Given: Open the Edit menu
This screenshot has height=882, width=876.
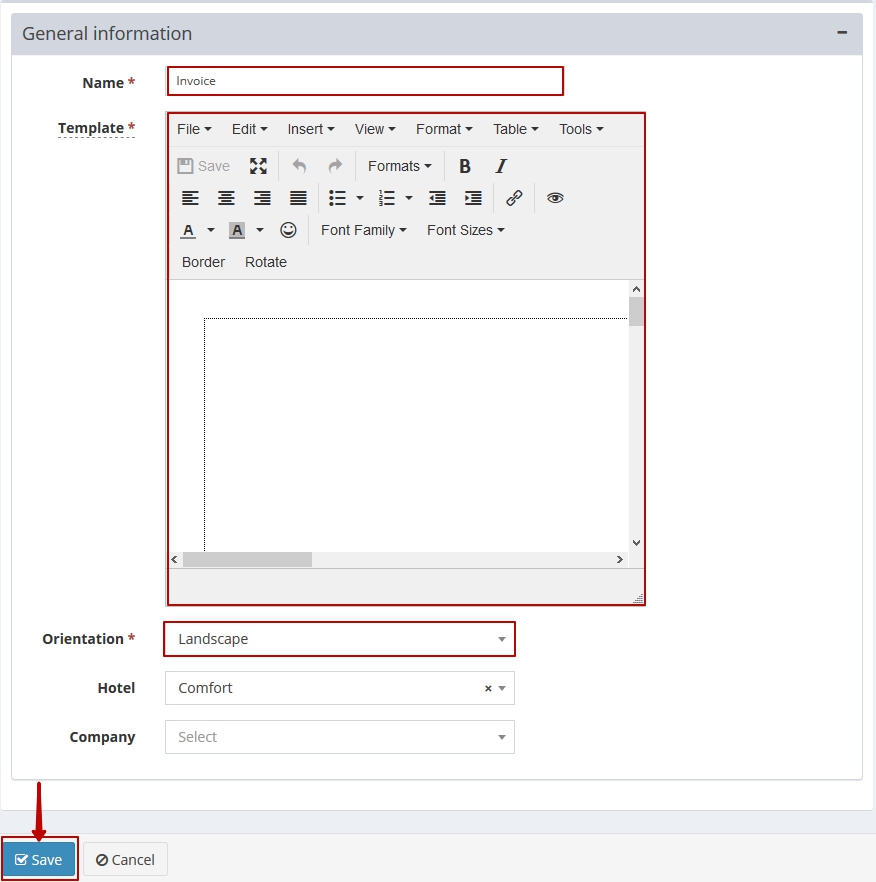Looking at the screenshot, I should pyautogui.click(x=249, y=129).
